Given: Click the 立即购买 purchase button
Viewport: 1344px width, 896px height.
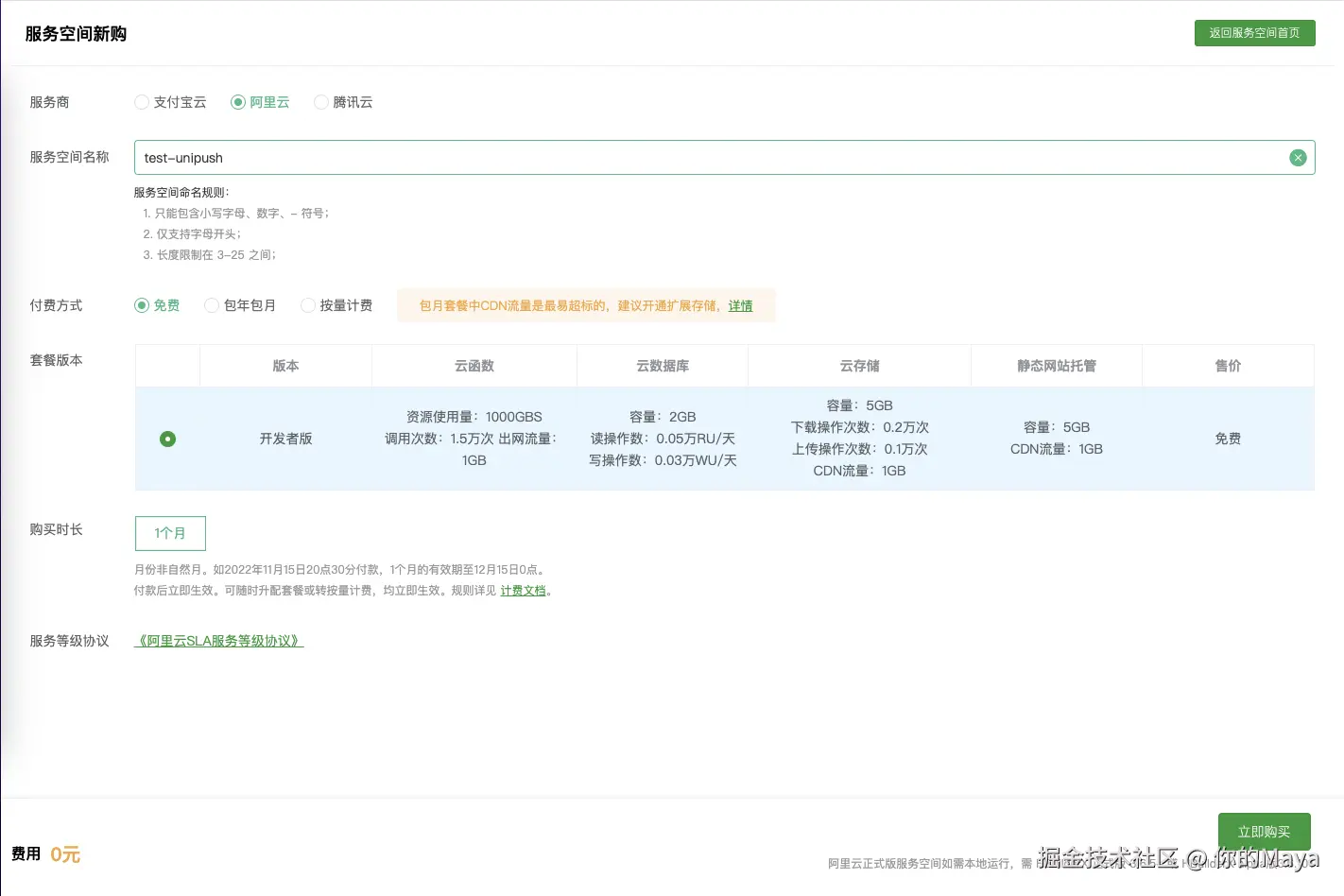Looking at the screenshot, I should point(1264,832).
